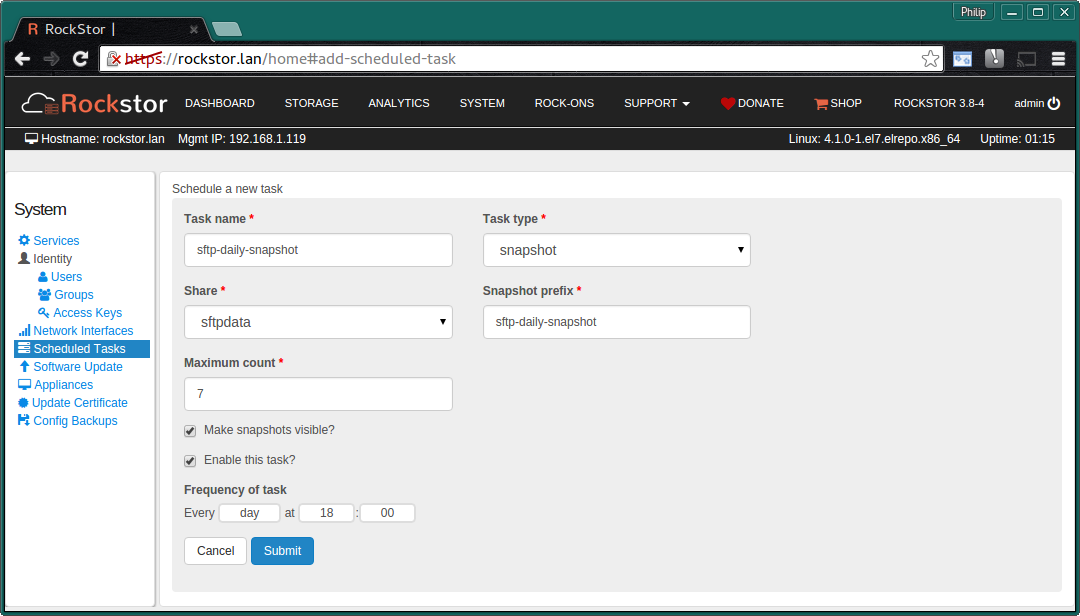Image resolution: width=1080 pixels, height=616 pixels.
Task: Open System in the top navigation
Action: point(482,103)
